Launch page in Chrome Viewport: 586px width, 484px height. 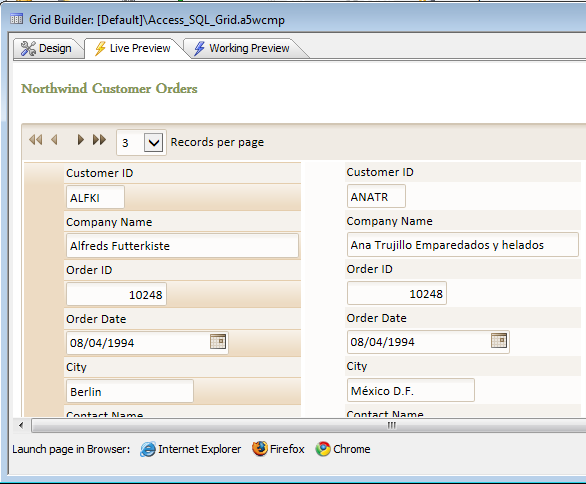[343, 449]
